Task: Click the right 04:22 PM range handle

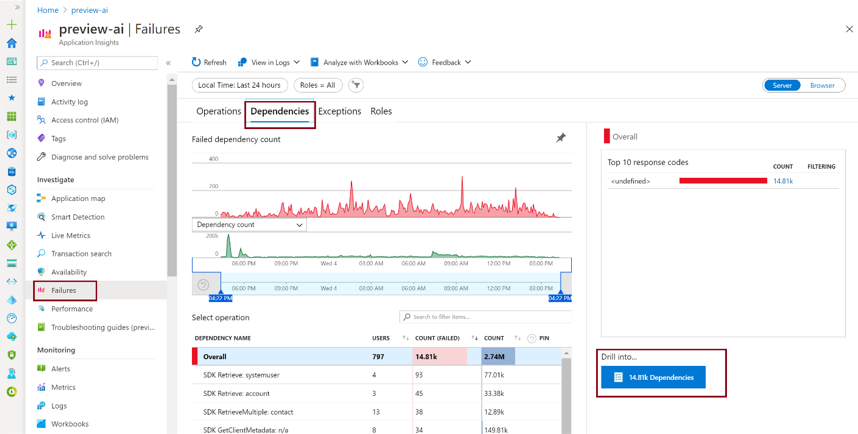Action: (560, 298)
